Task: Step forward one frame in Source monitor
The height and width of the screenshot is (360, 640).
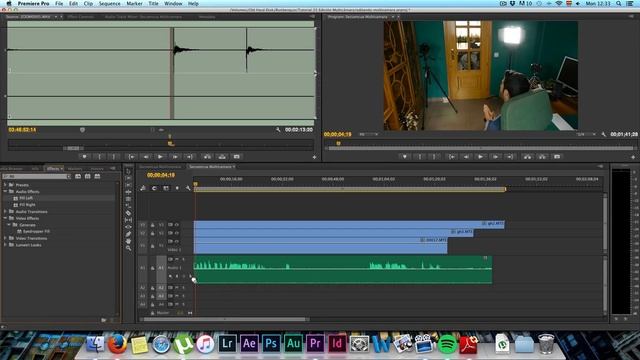Action: (175, 157)
